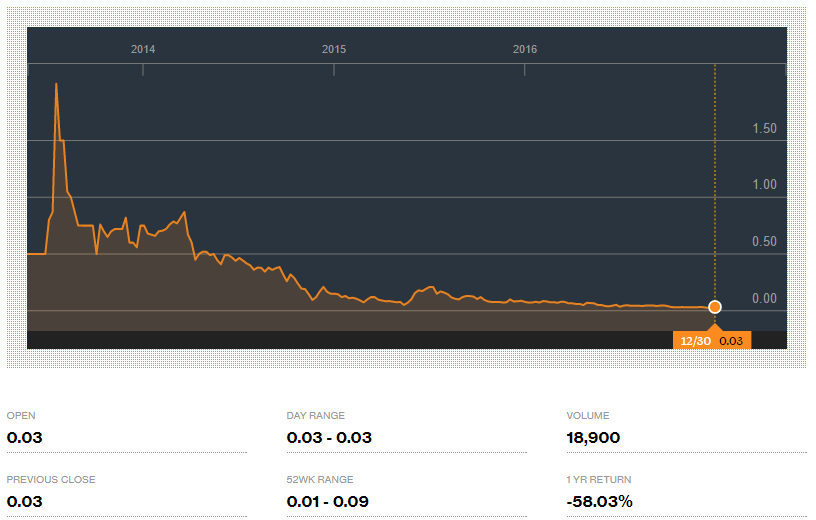The height and width of the screenshot is (520, 816).
Task: Click the 1 YR RETURN label
Action: tap(598, 479)
